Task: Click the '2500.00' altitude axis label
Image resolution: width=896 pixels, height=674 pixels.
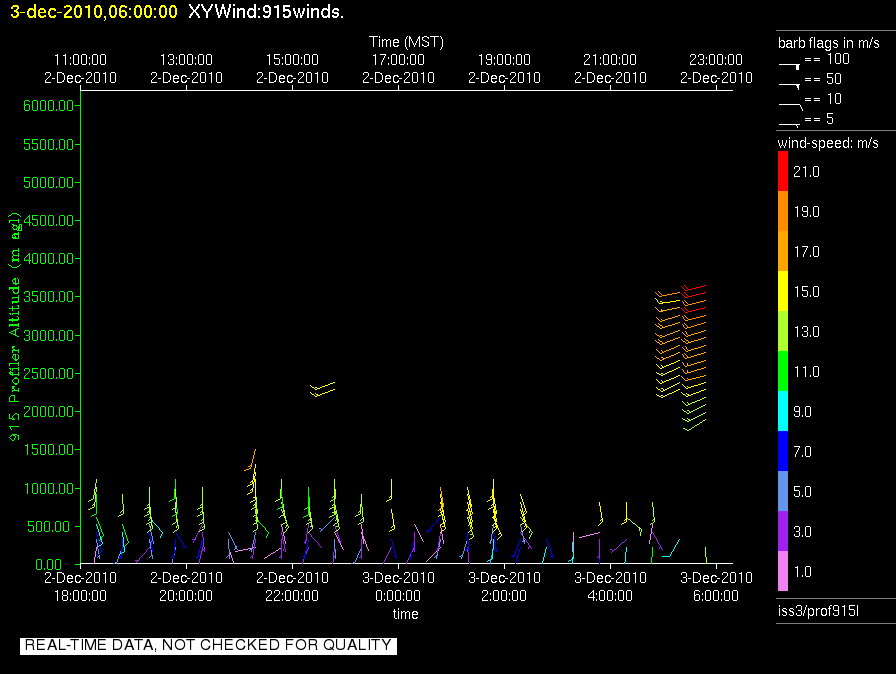Action: 49,374
